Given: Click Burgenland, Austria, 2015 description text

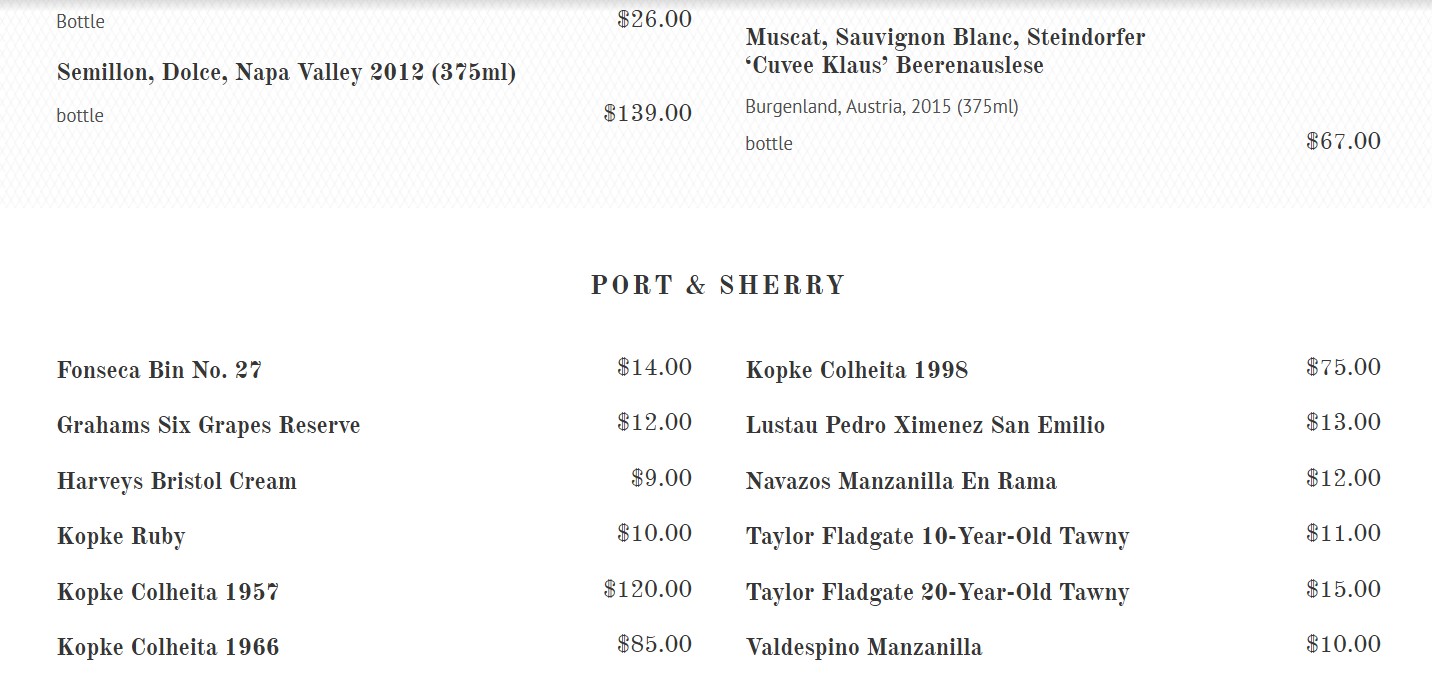Looking at the screenshot, I should pyautogui.click(x=881, y=107).
